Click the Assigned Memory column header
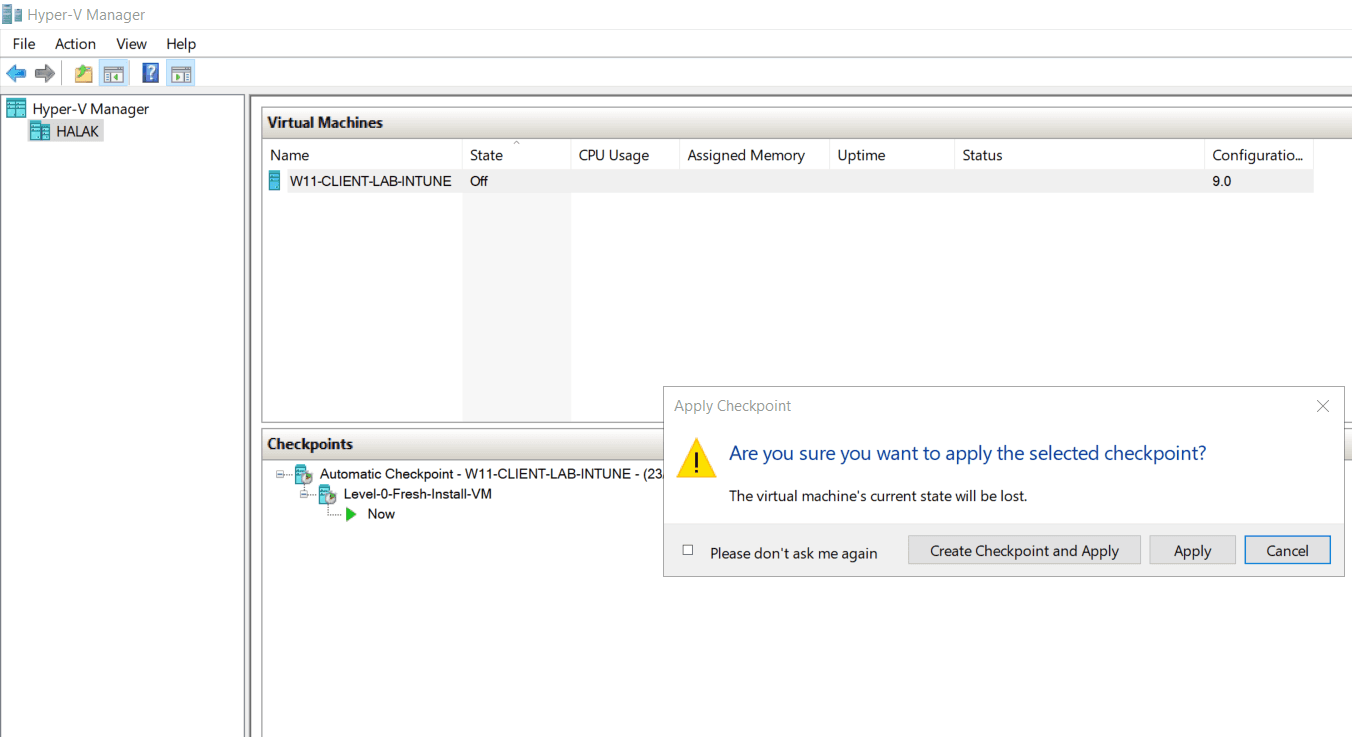The width and height of the screenshot is (1352, 737). click(746, 155)
